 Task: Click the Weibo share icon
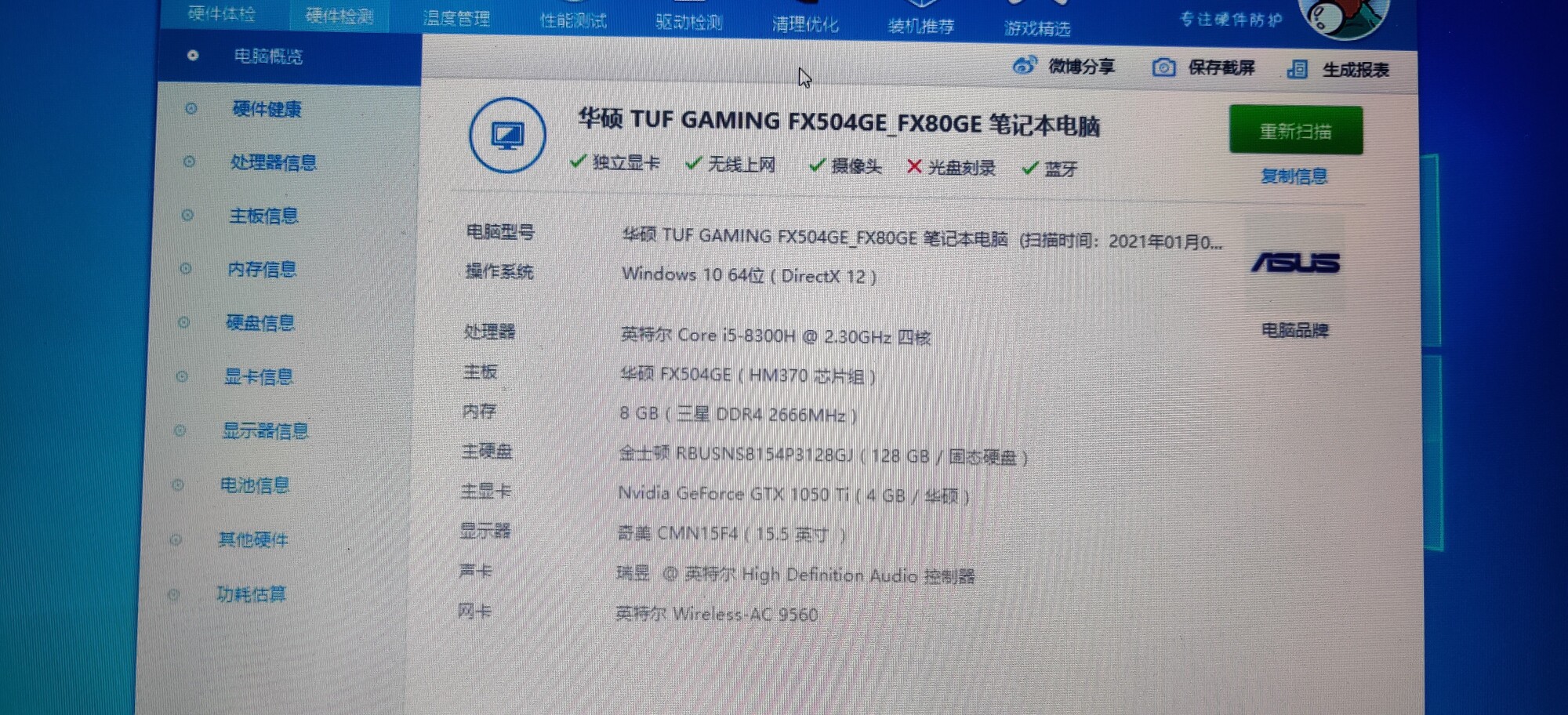click(1024, 65)
